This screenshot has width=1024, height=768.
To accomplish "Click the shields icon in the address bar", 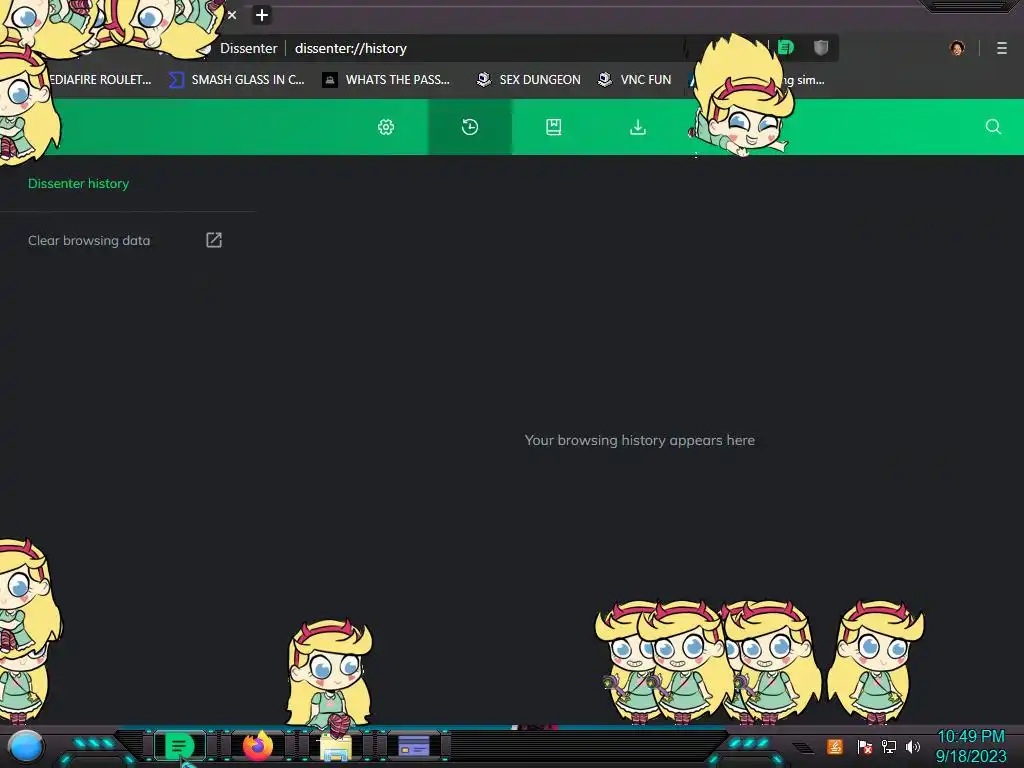I will click(821, 47).
